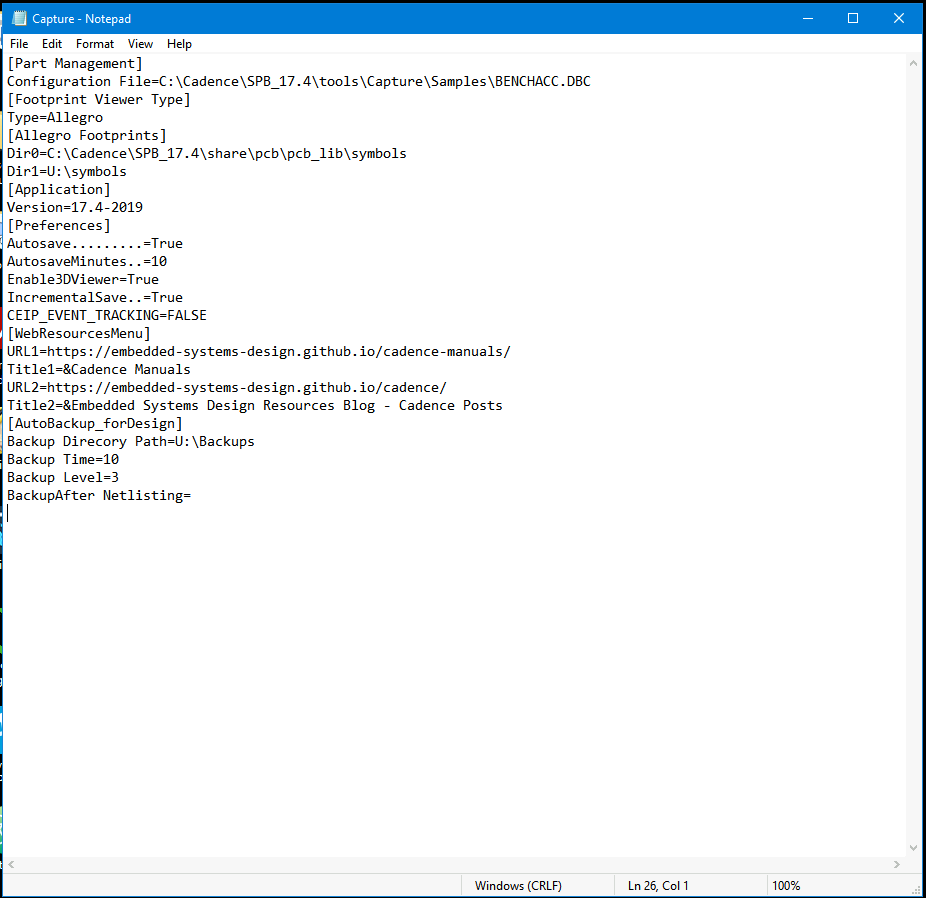Click the [Footprint Viewer Type] line
Screen dimensions: 926x898
click(99, 99)
